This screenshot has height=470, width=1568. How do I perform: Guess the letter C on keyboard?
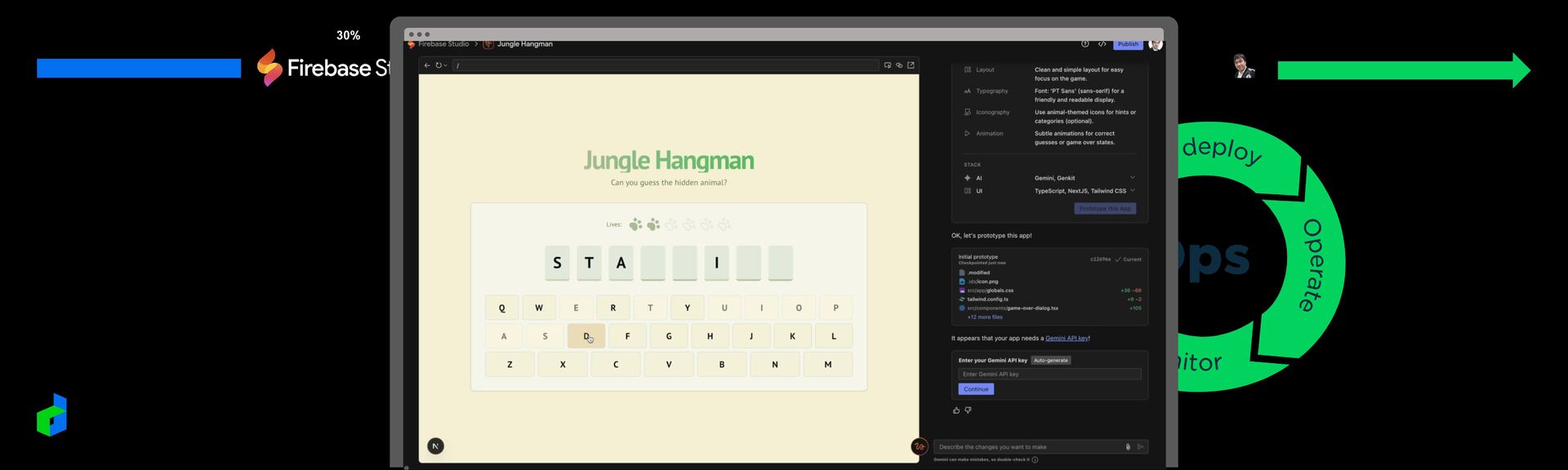click(616, 364)
